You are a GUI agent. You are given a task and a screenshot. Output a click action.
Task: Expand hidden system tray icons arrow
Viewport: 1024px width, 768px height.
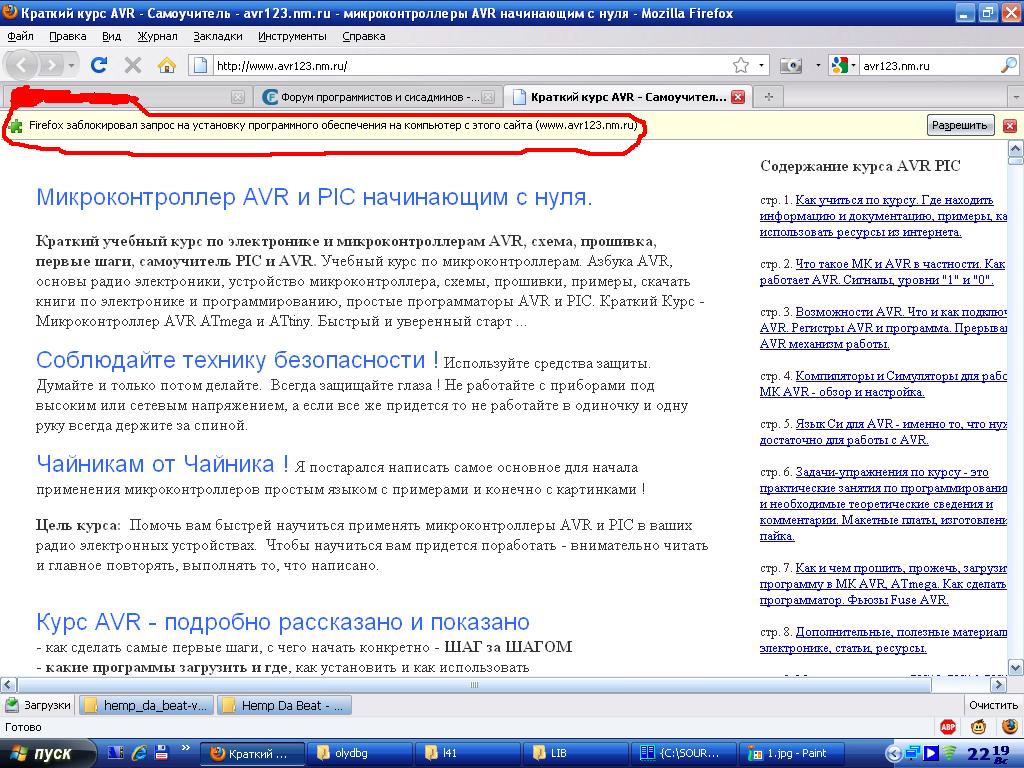[893, 753]
